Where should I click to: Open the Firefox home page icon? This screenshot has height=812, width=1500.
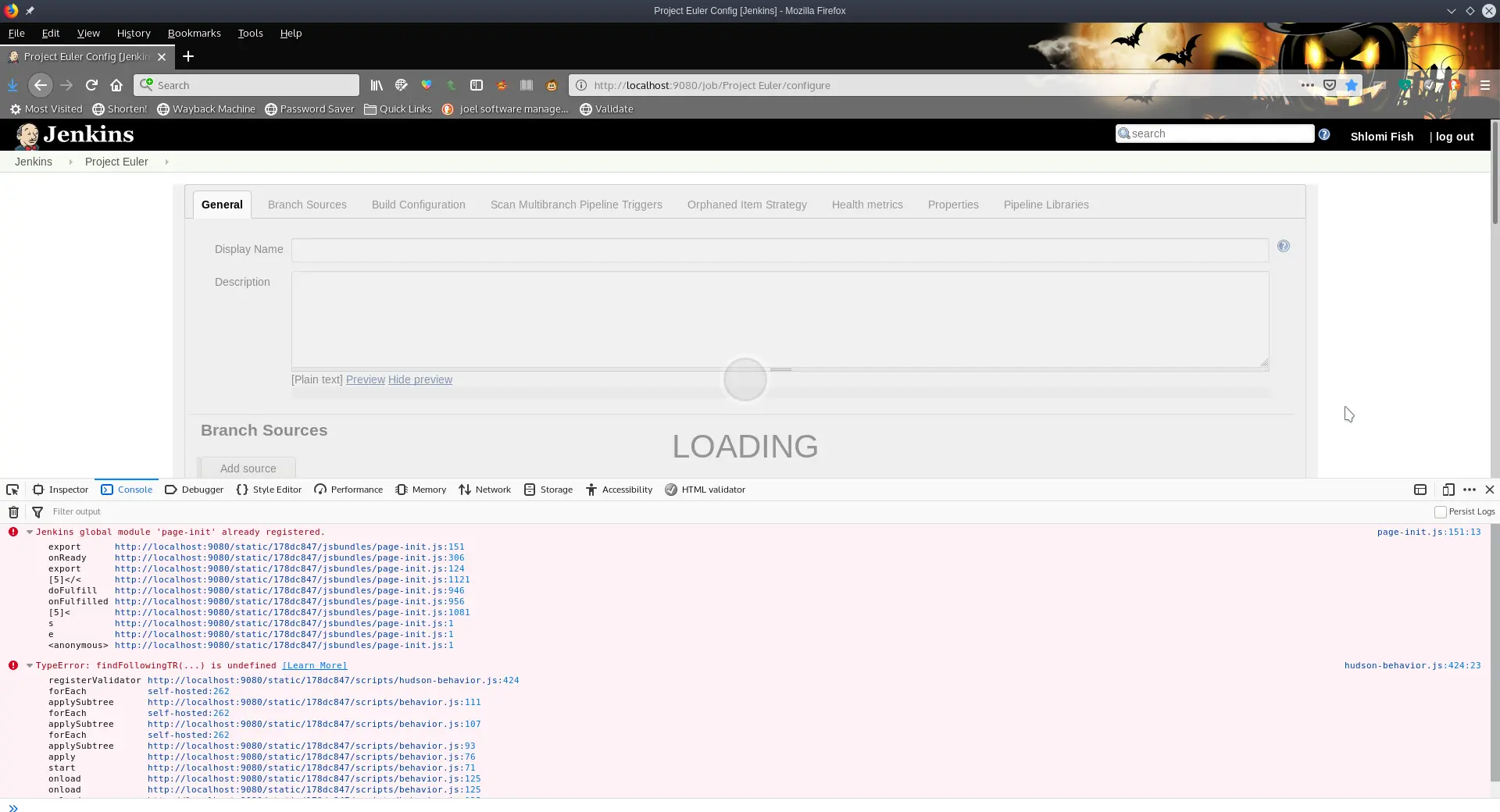coord(116,85)
